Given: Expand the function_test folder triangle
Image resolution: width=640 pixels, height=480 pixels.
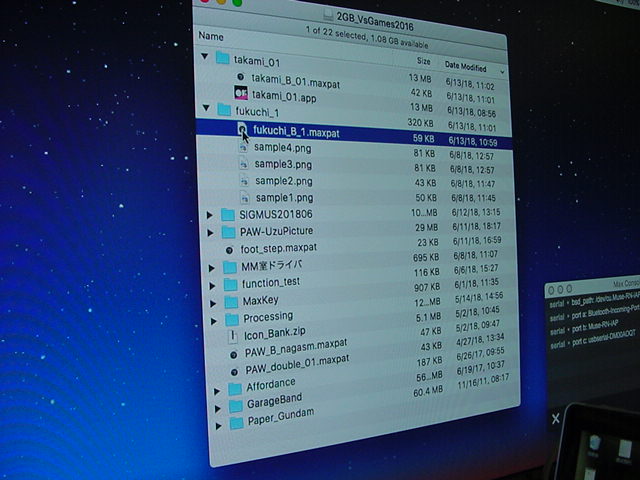Looking at the screenshot, I should 212,286.
